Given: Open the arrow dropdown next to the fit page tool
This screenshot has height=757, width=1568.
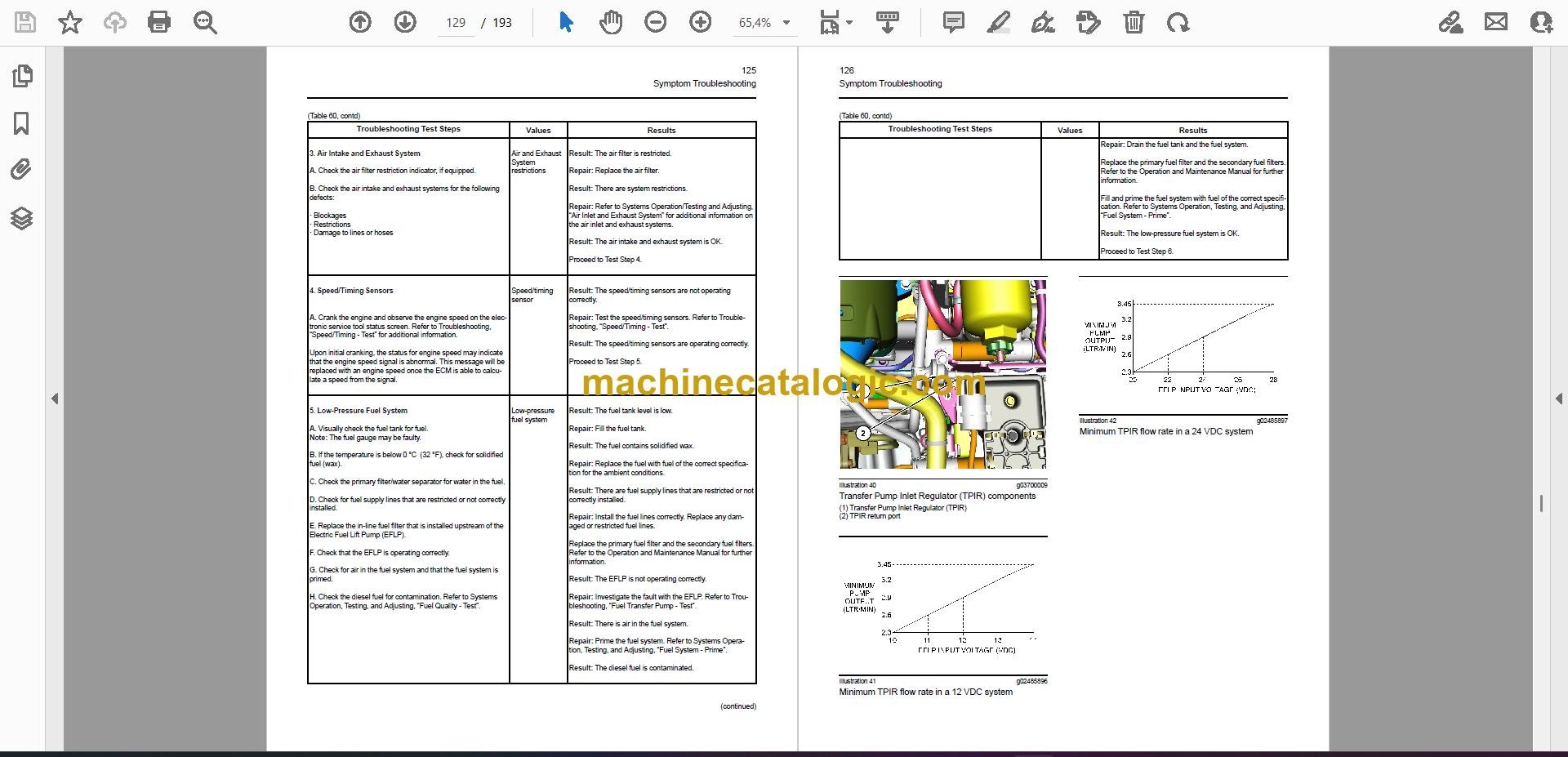Looking at the screenshot, I should [x=849, y=23].
